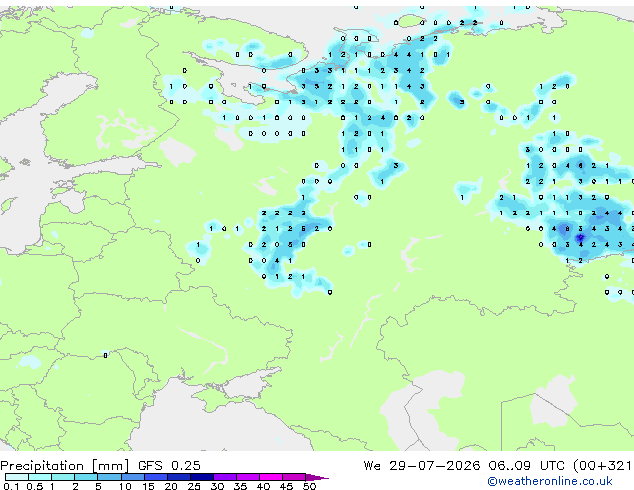The height and width of the screenshot is (490, 634).
Task: Pick the 1–2 mm legend swatch
Action: pos(63,477)
